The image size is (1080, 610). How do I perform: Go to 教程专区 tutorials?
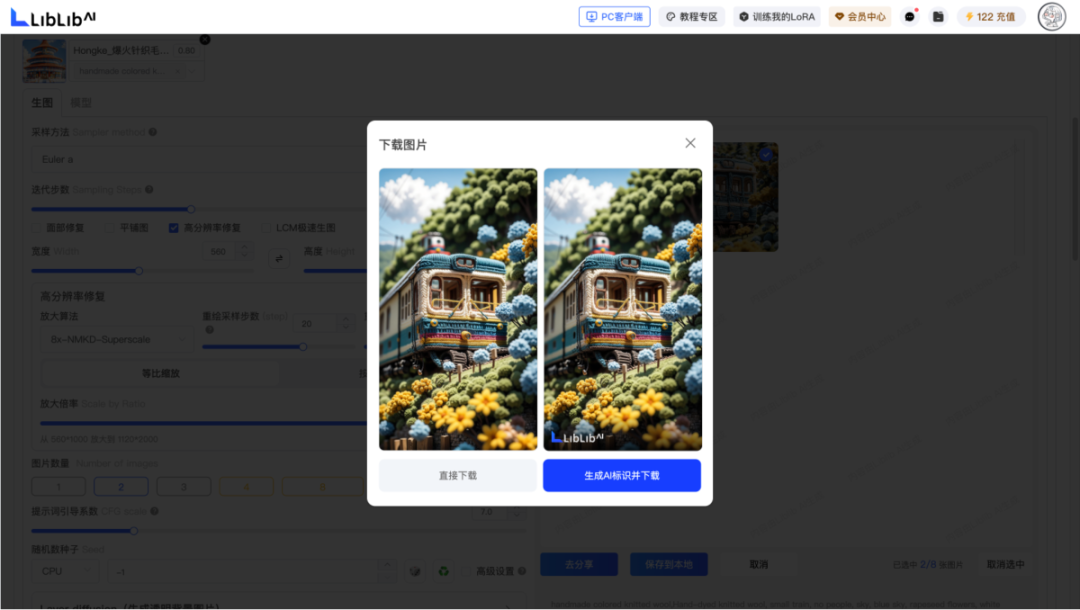pyautogui.click(x=692, y=17)
